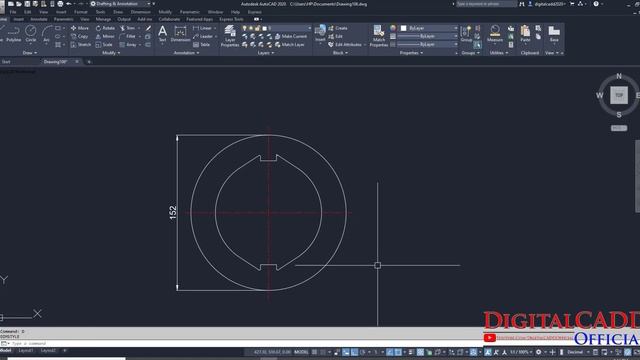Click the TOP face of ViewCube
This screenshot has height=360, width=640.
[619, 95]
